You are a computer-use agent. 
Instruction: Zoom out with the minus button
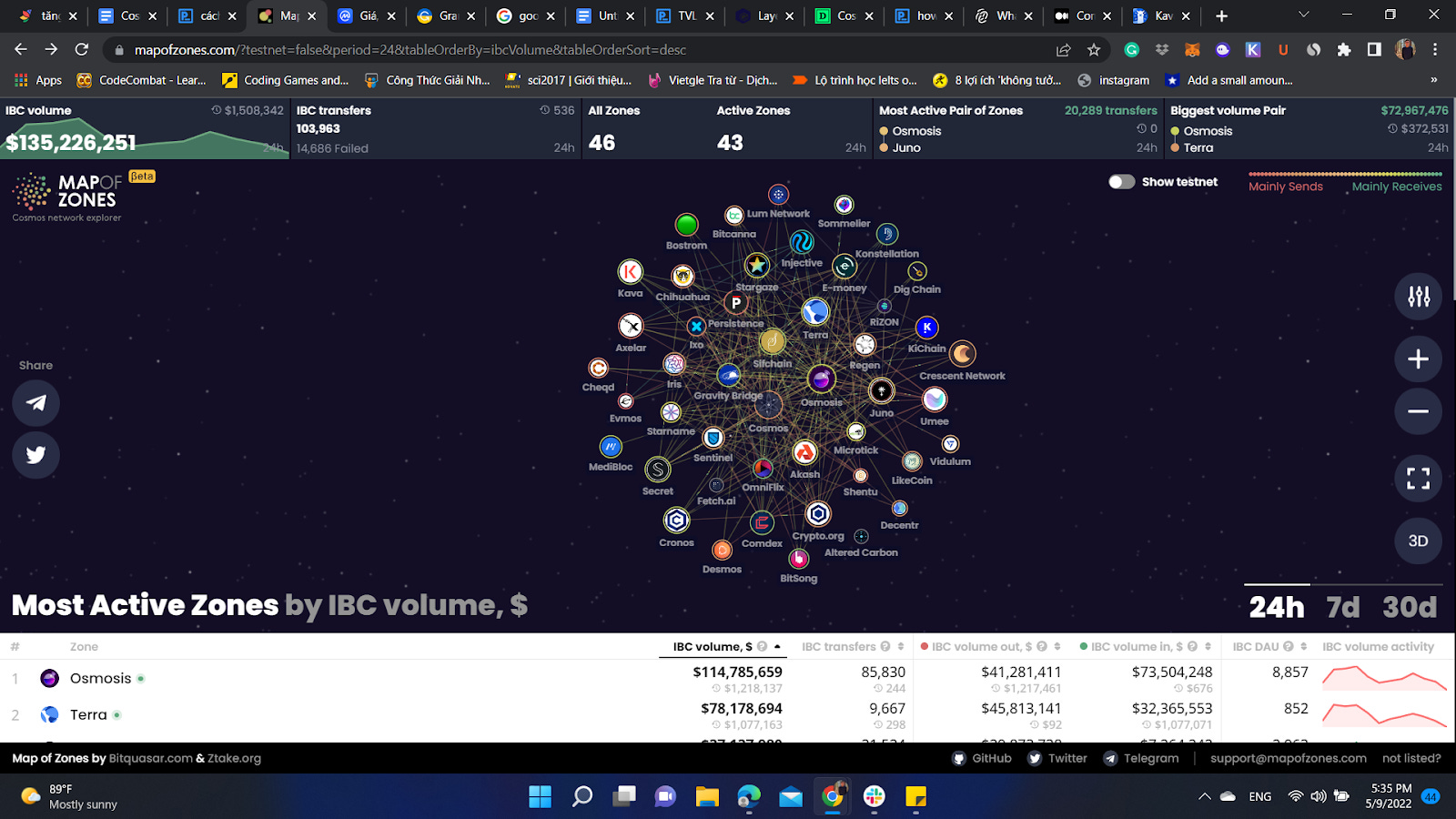1418,411
